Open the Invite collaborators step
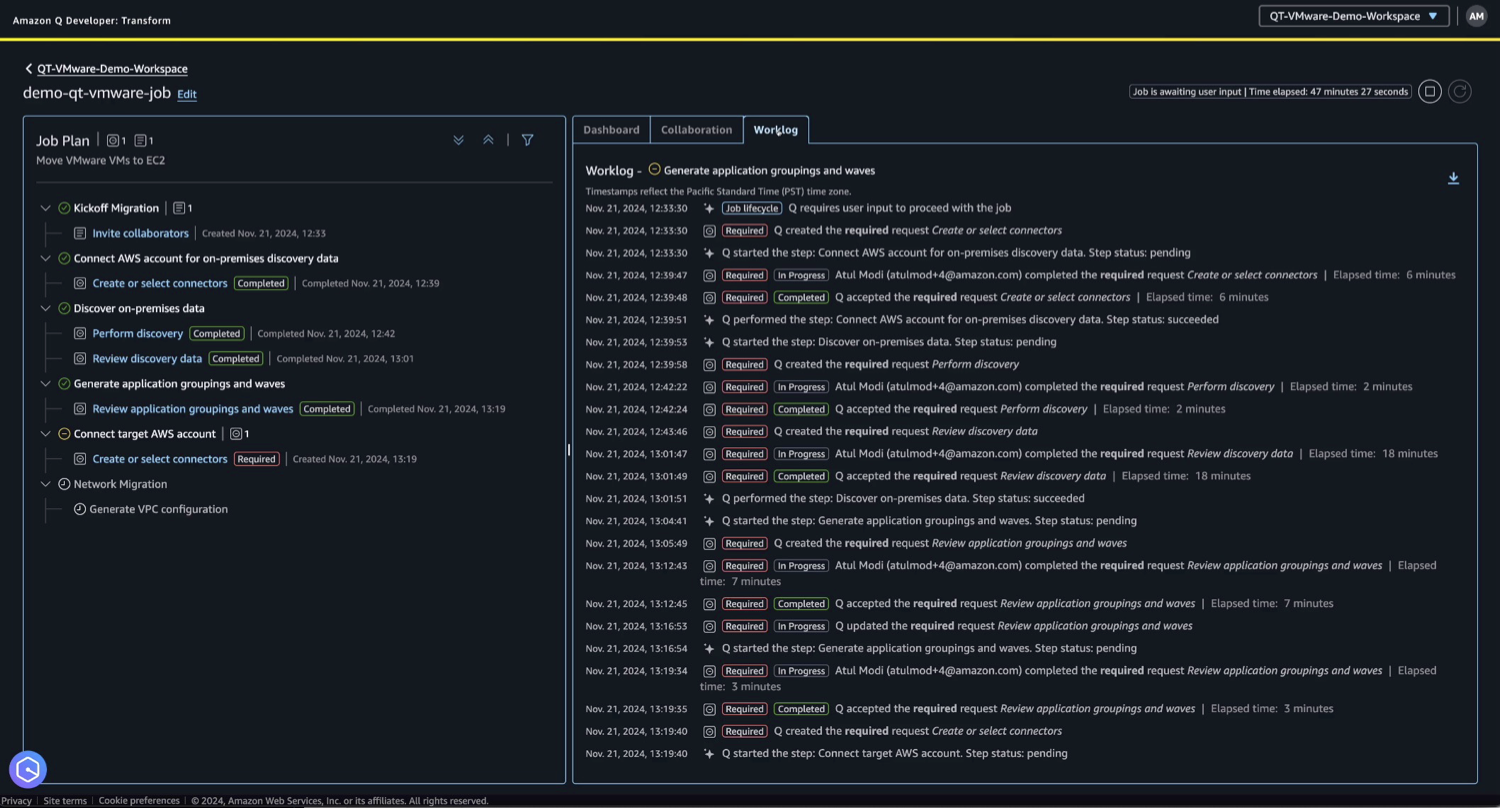The height and width of the screenshot is (808, 1500). pyautogui.click(x=140, y=233)
